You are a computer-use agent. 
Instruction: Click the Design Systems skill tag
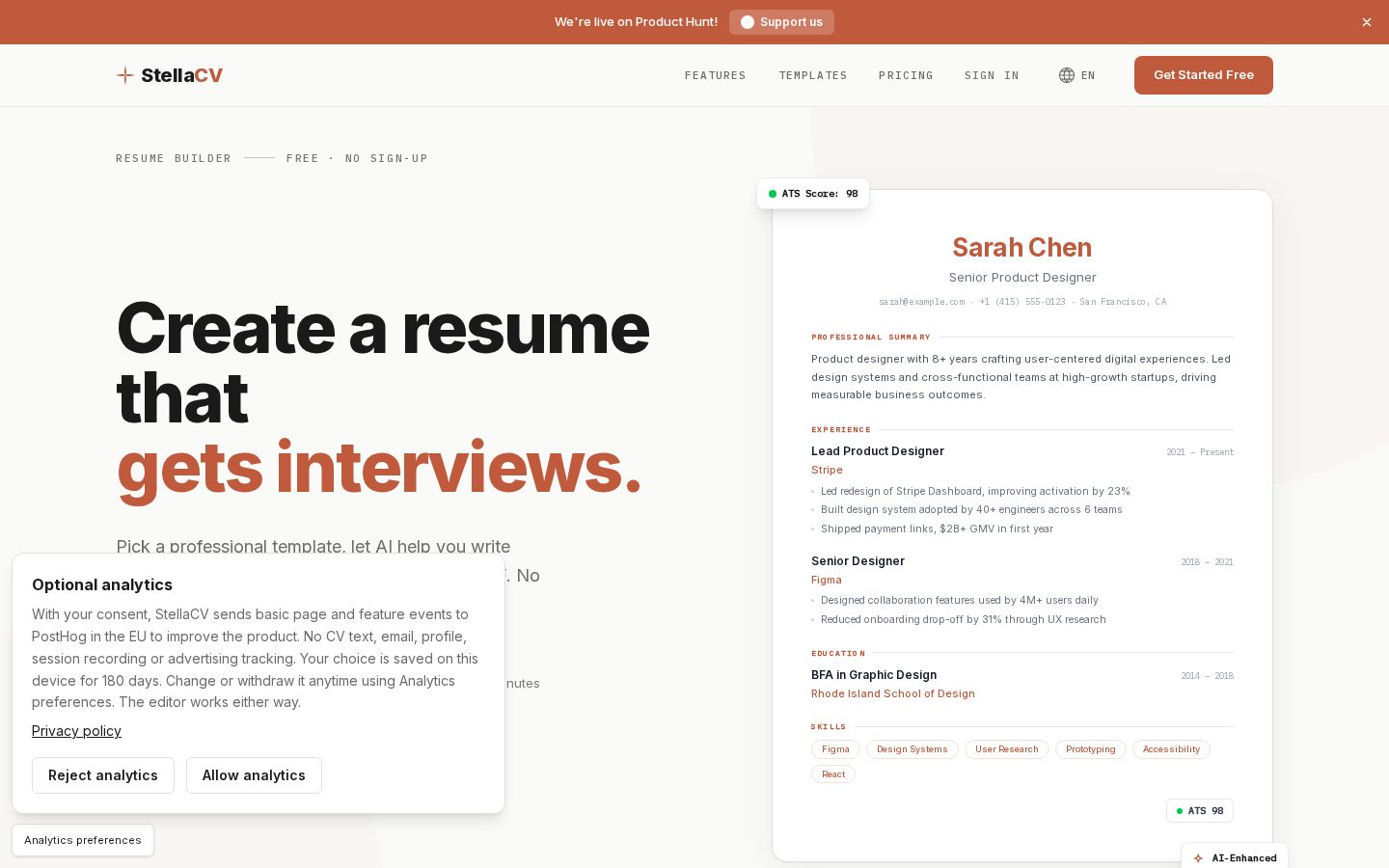click(912, 749)
